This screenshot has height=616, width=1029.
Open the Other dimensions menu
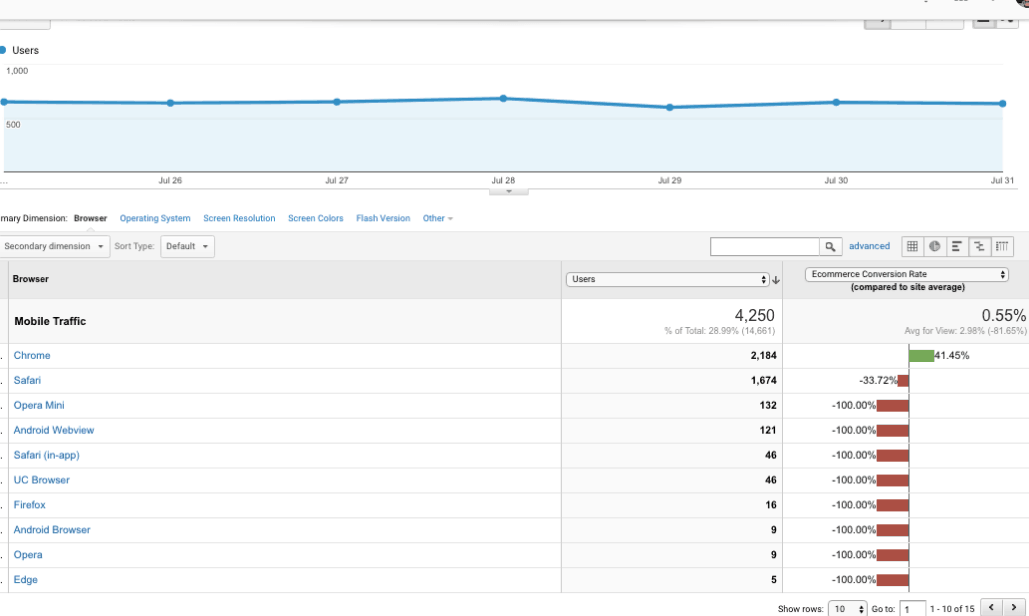click(437, 218)
